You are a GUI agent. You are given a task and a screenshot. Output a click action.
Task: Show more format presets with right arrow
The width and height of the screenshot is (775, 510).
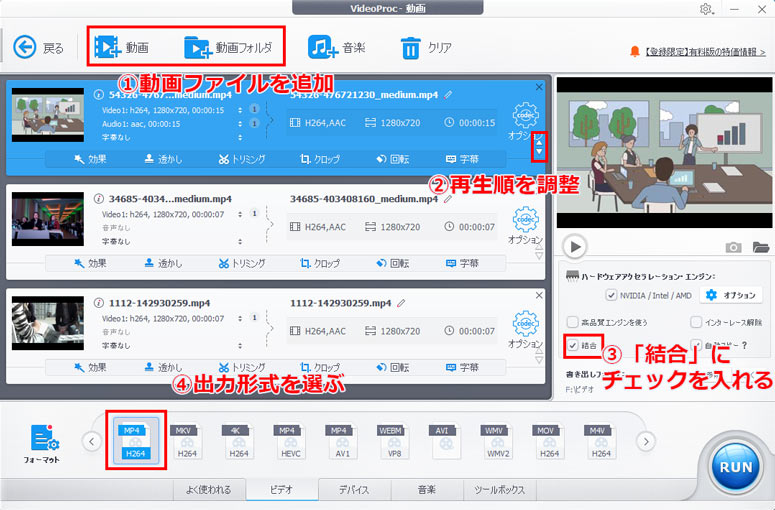tap(646, 441)
